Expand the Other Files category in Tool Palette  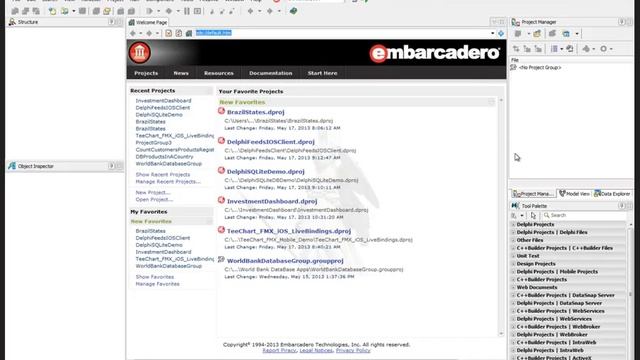click(x=513, y=240)
